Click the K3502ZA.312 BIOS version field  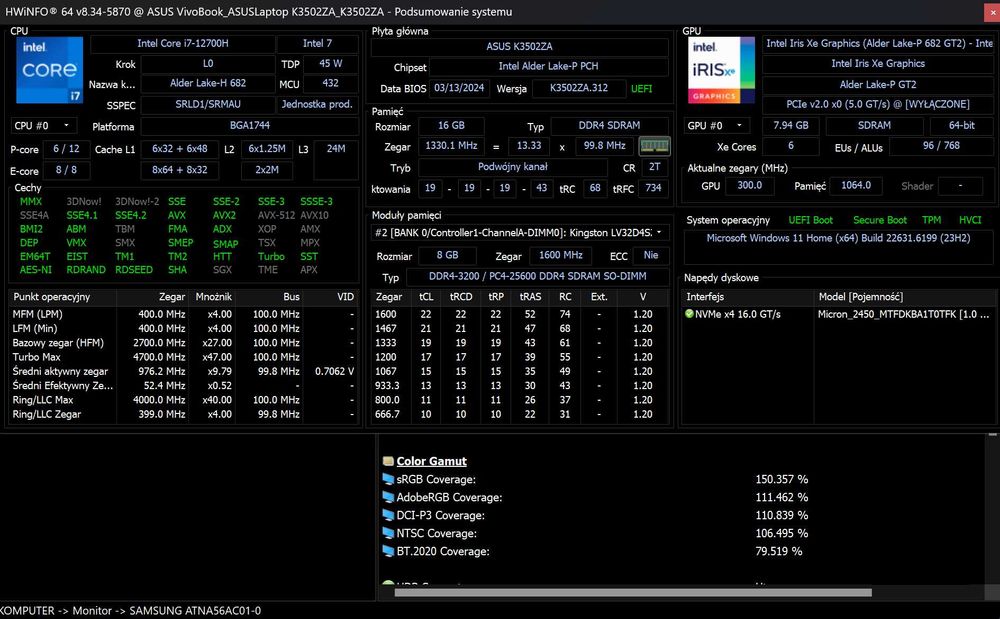[x=579, y=88]
